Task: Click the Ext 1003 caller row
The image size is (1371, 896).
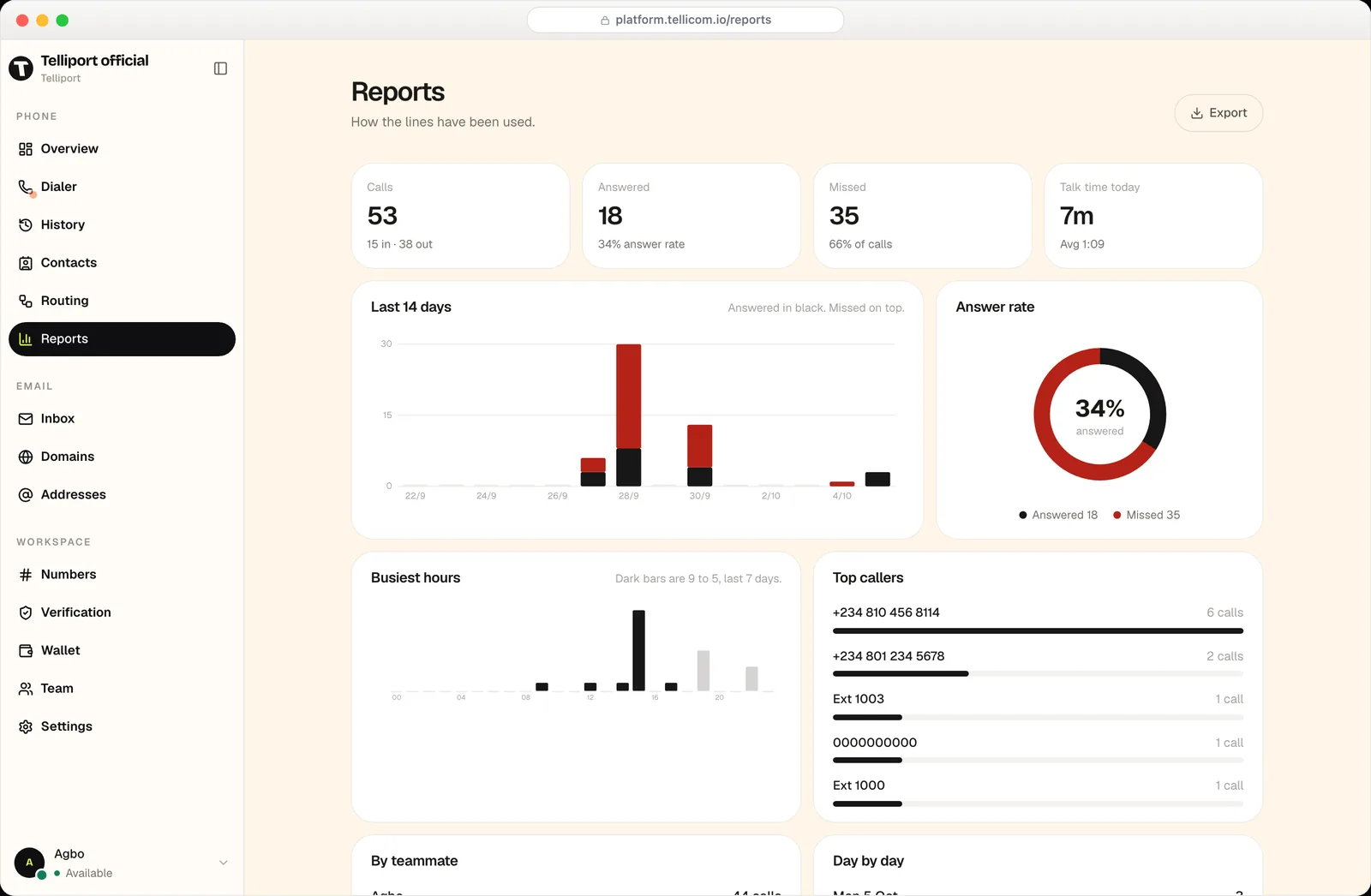Action: point(1038,708)
